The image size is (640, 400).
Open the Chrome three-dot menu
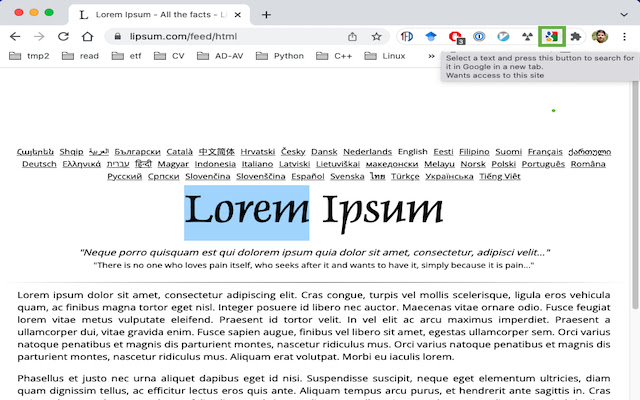(624, 37)
